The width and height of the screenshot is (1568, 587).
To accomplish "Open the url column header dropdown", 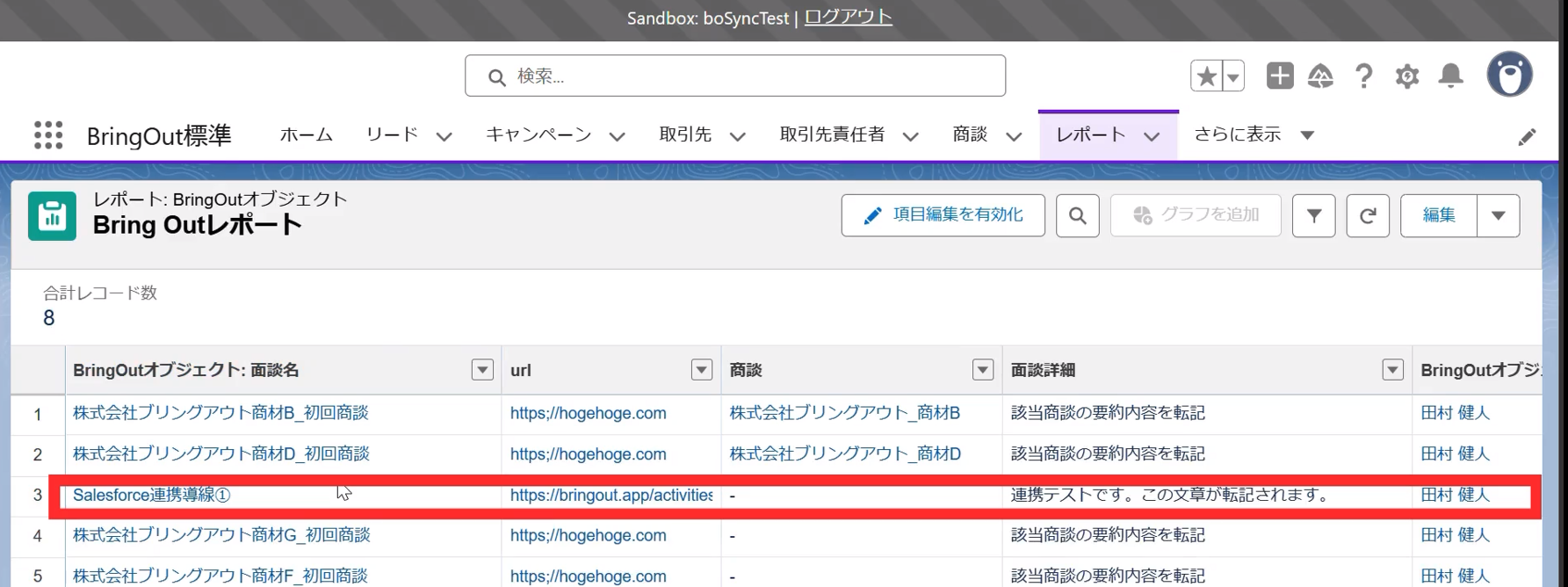I will pos(701,370).
